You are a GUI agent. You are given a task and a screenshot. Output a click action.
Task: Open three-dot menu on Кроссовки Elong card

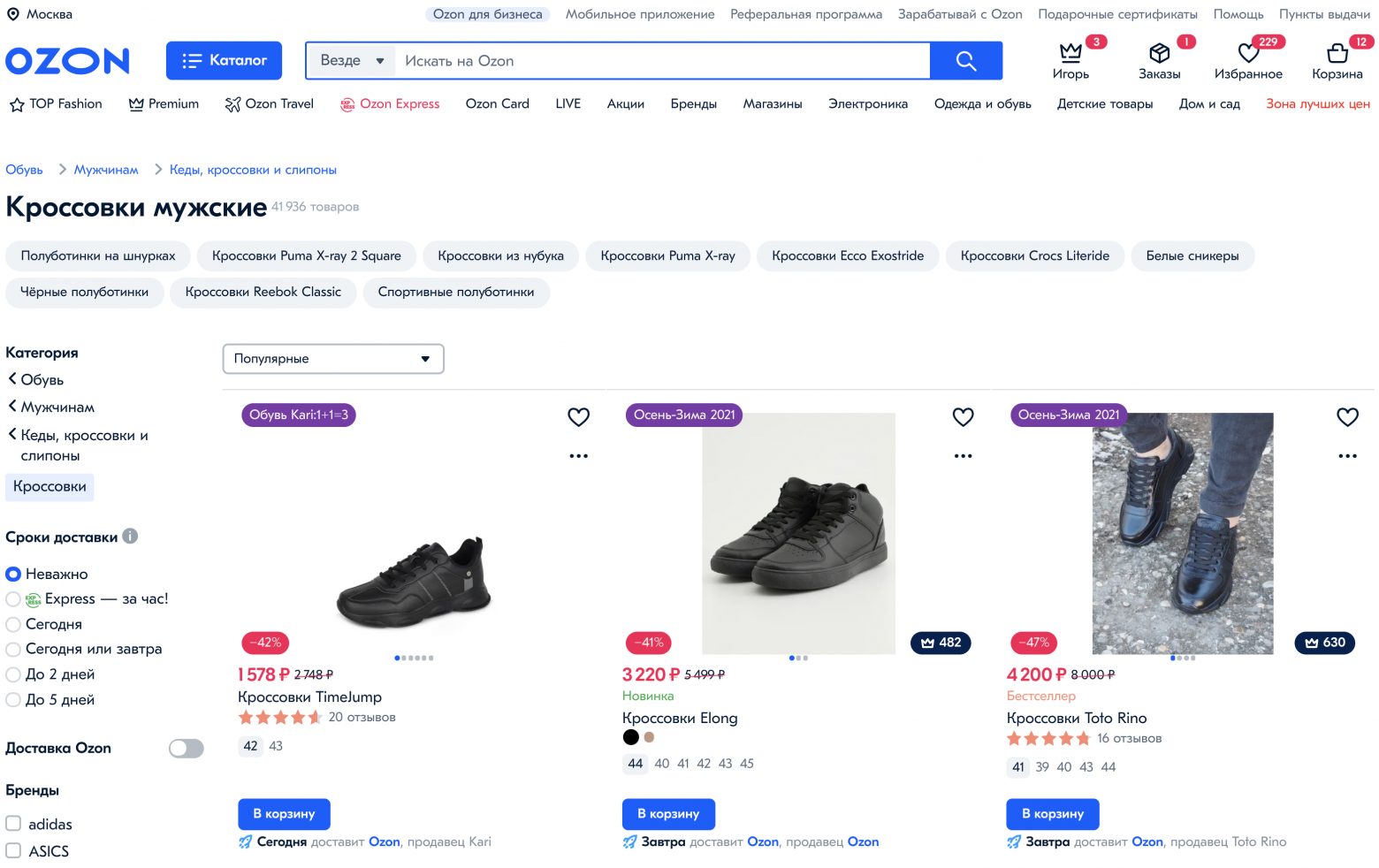(963, 456)
